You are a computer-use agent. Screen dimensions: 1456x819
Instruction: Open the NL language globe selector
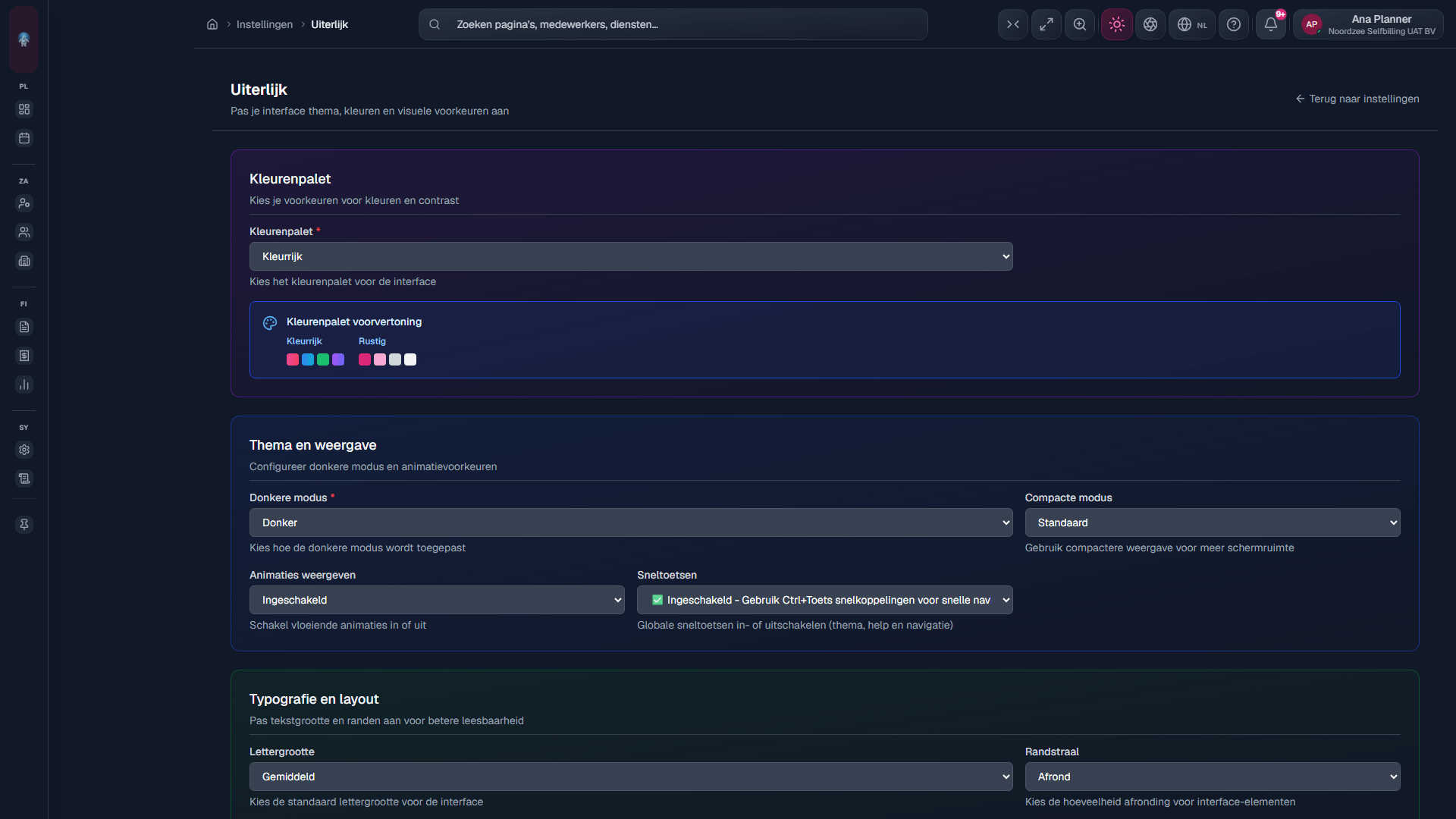[x=1192, y=24]
